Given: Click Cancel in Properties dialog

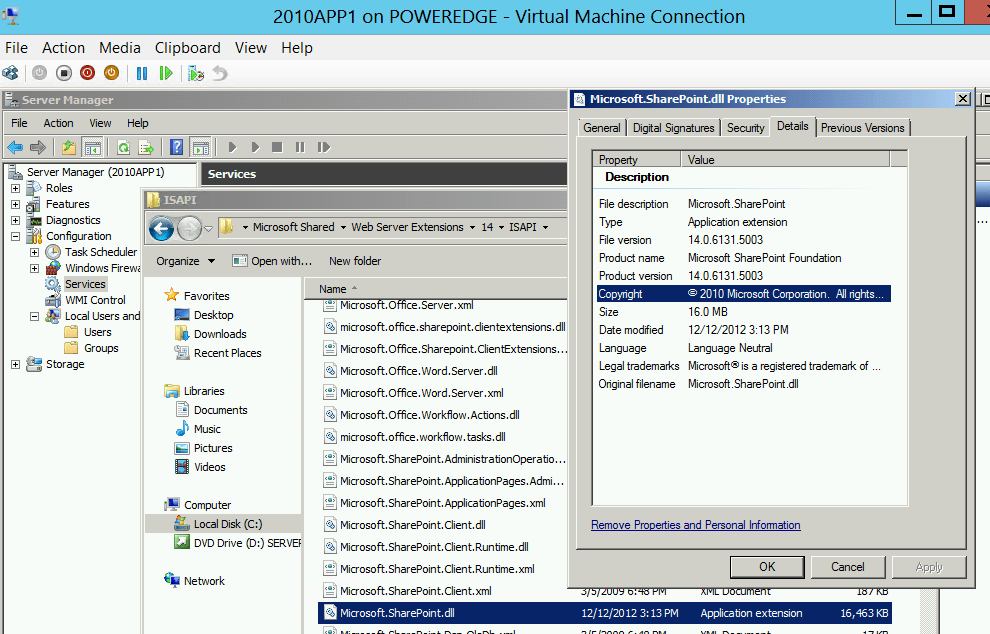Looking at the screenshot, I should [x=847, y=567].
